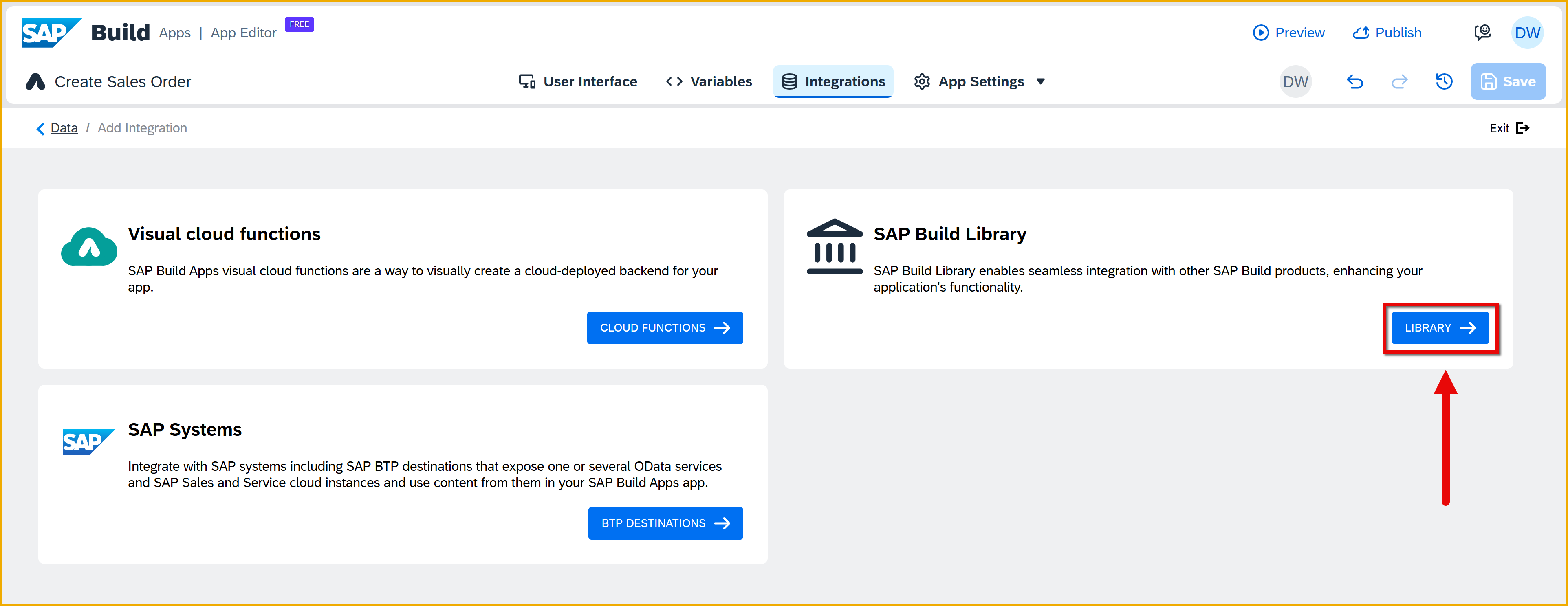Open the Data breadcrumb link
This screenshot has width=1568, height=606.
click(x=64, y=128)
